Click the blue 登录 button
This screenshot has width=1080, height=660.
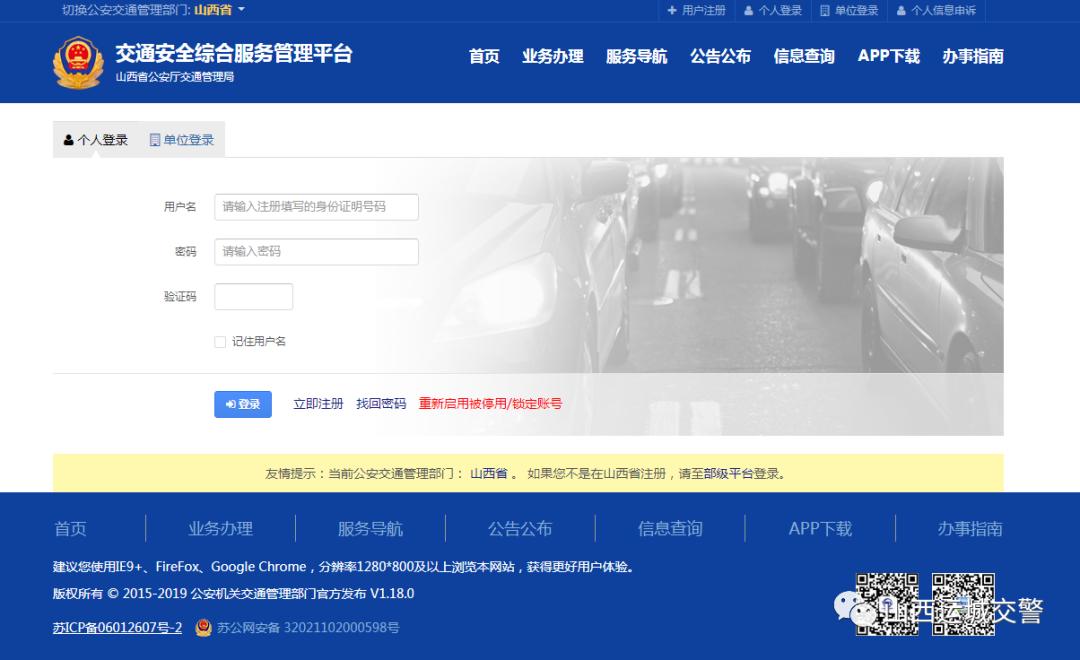coord(243,404)
